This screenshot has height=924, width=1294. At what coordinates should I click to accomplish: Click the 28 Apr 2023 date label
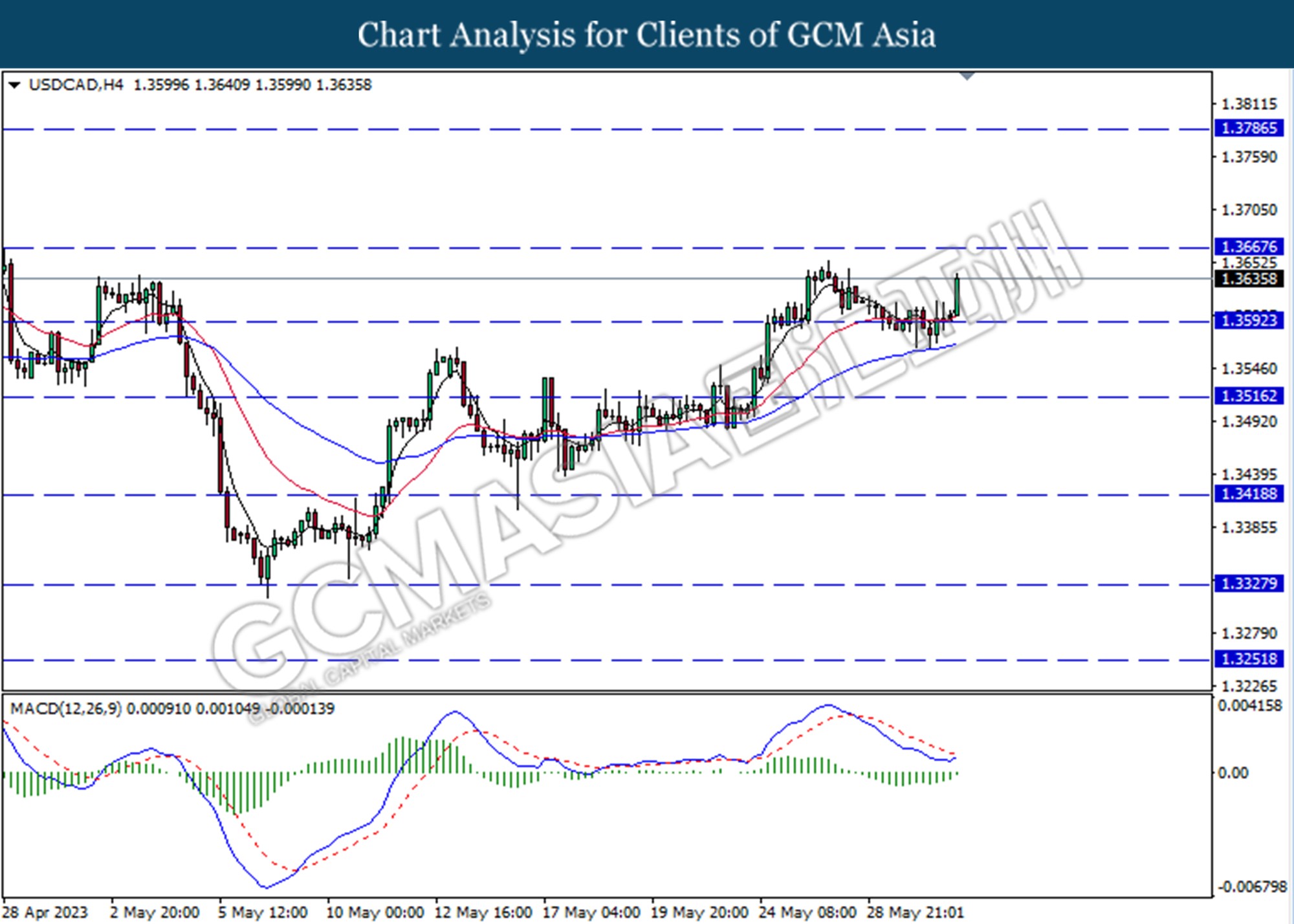tap(45, 912)
